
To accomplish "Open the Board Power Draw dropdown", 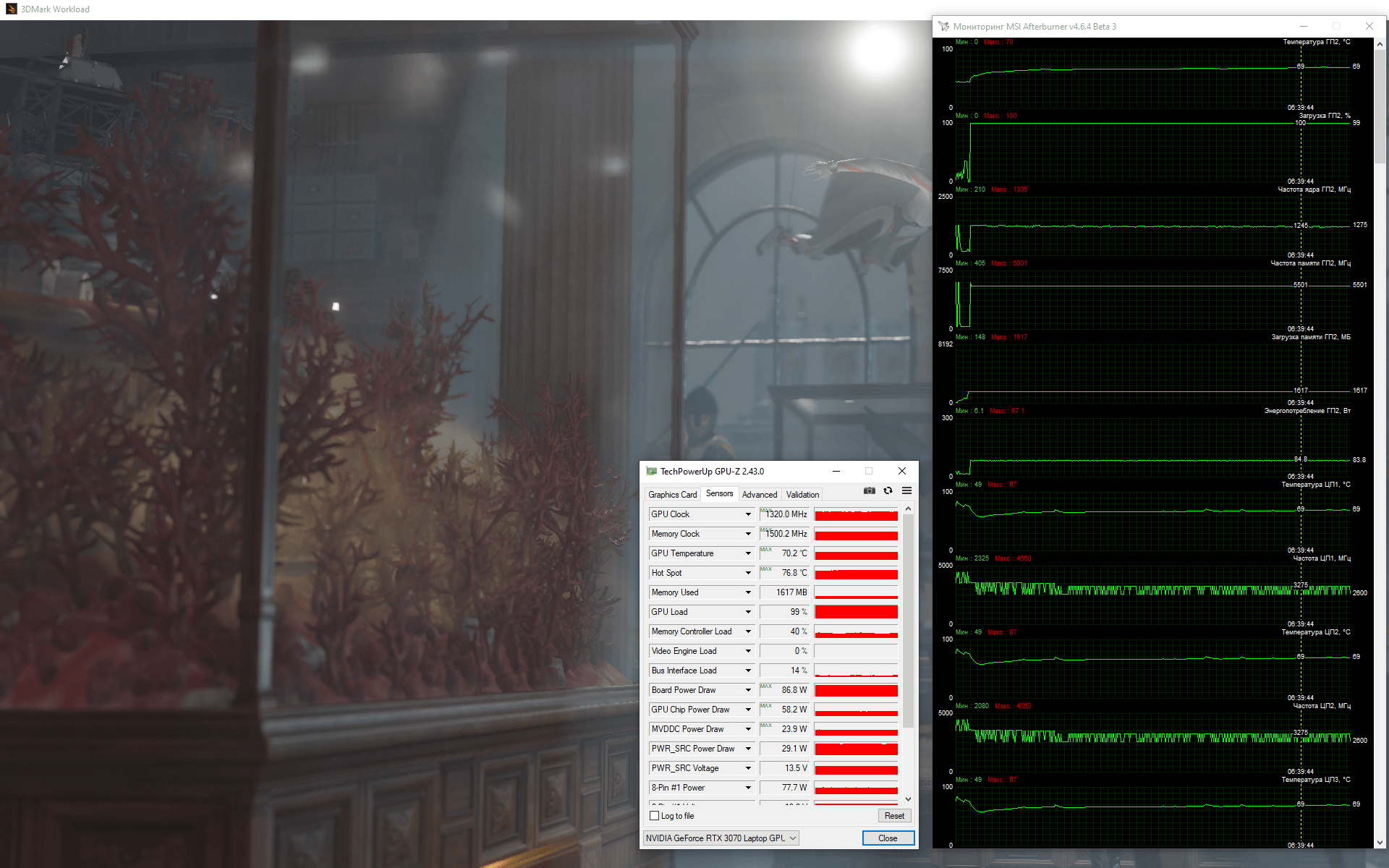I will (x=748, y=690).
